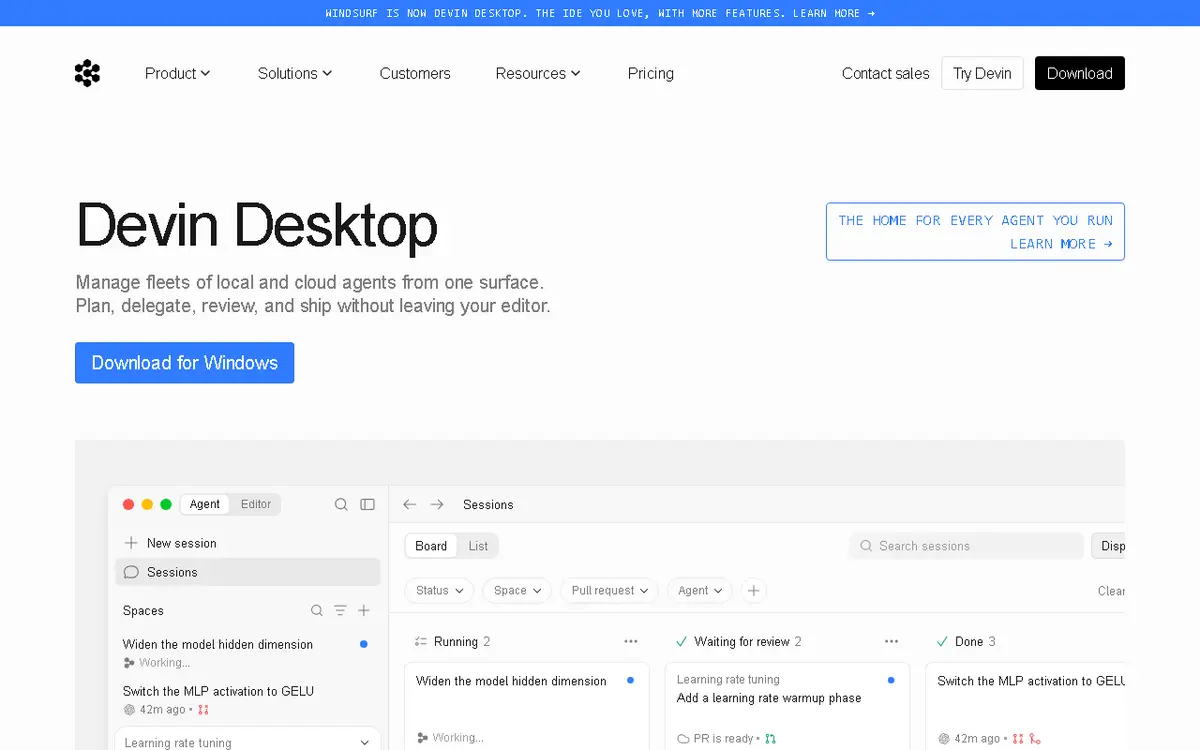Switch to Editor mode
Image resolution: width=1200 pixels, height=750 pixels.
tap(256, 505)
